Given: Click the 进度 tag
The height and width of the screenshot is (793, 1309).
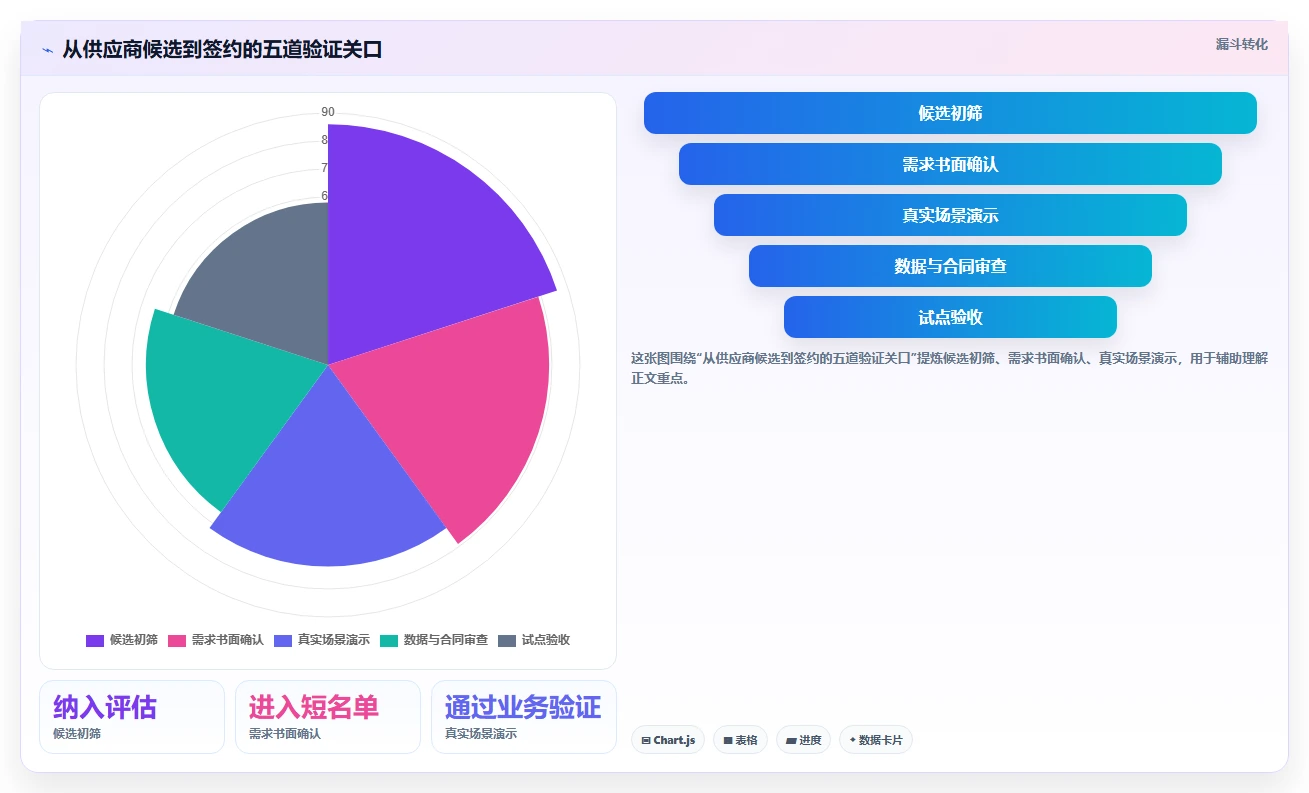Looking at the screenshot, I should coord(803,740).
